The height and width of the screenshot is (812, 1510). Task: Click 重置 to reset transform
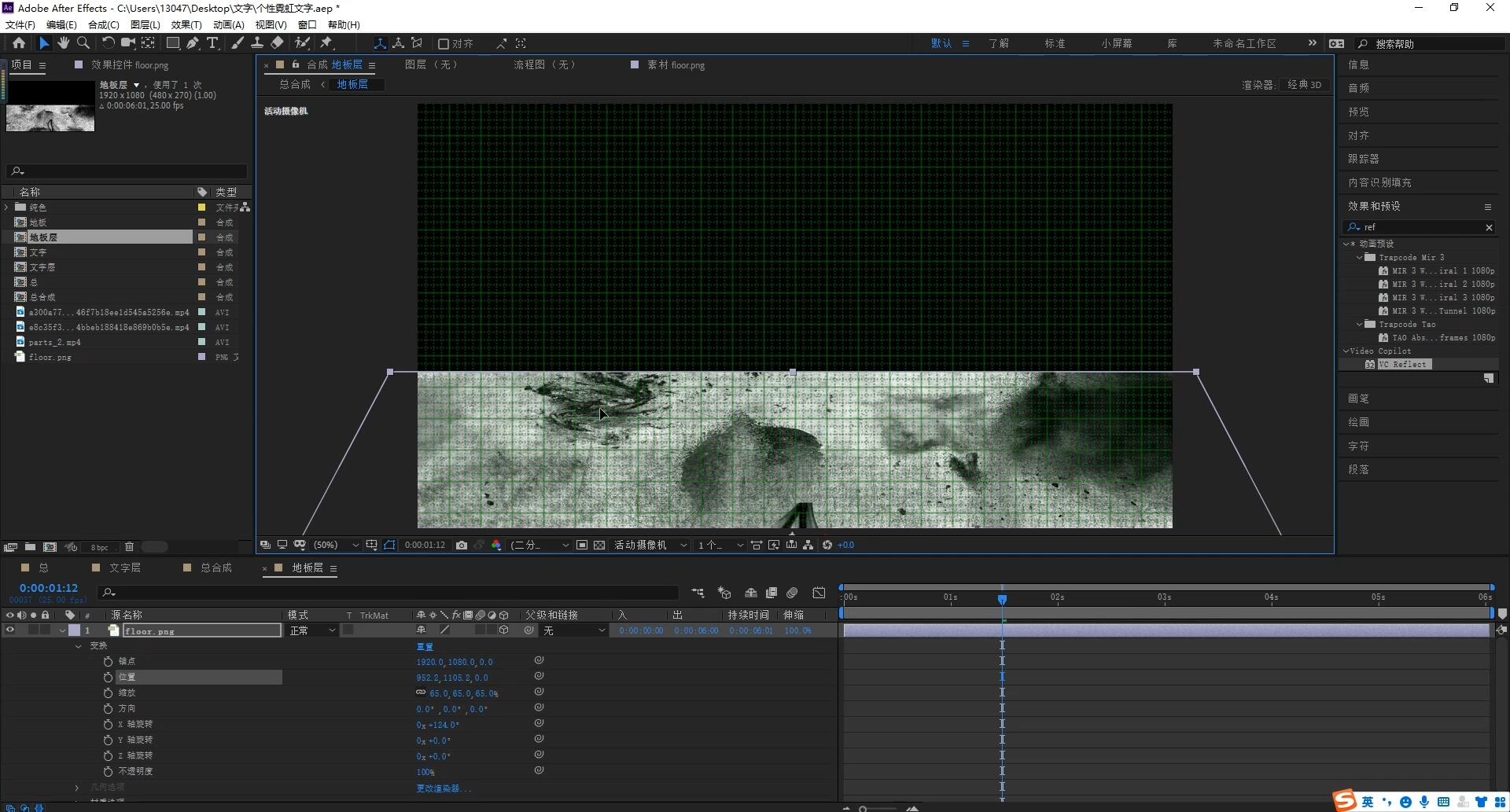[425, 646]
